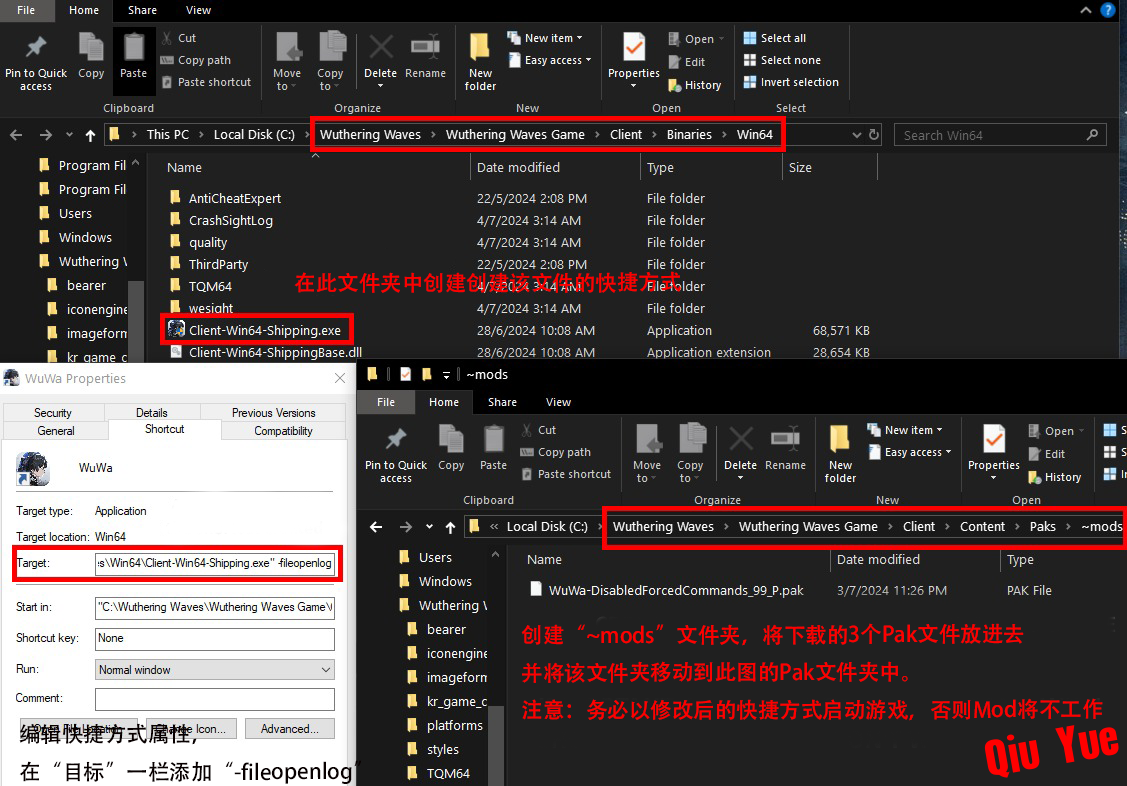Go back in the Win64 window navigation
The image size is (1127, 786).
coord(17,135)
